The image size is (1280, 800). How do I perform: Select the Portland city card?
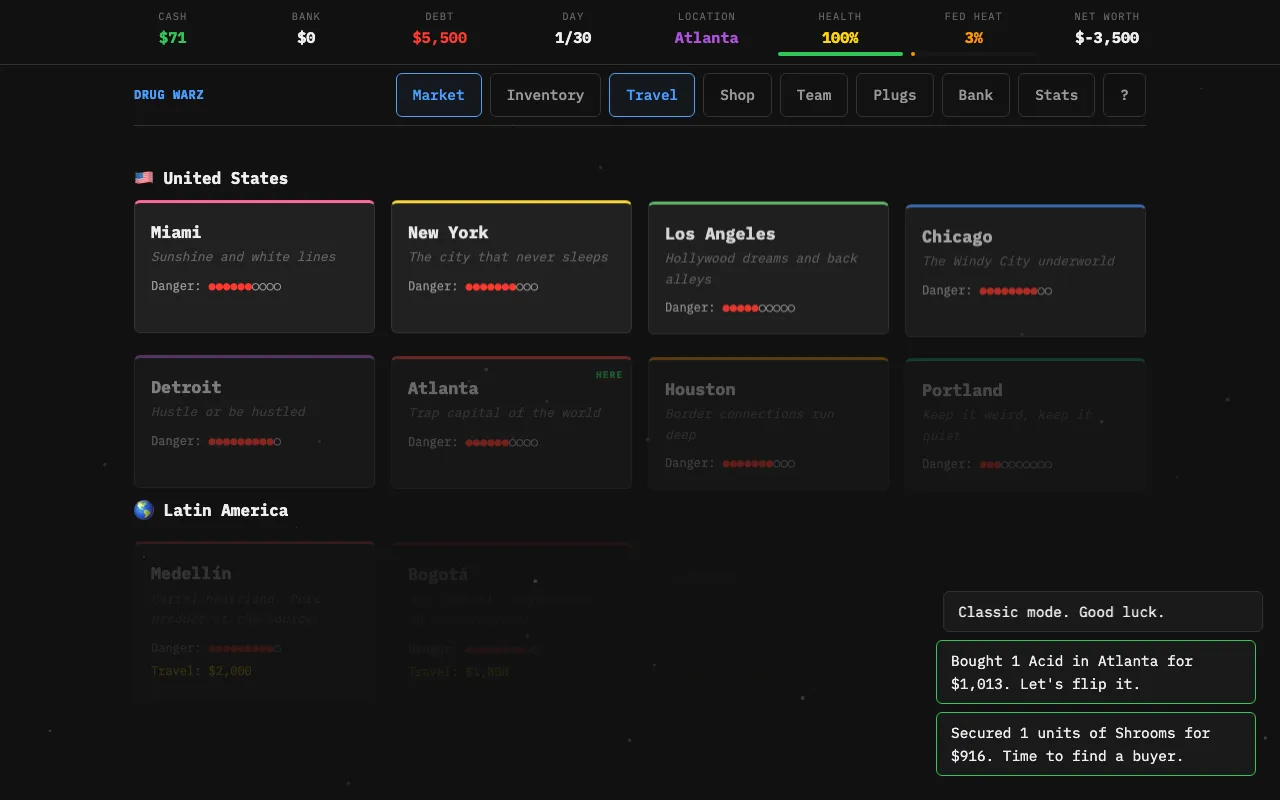pos(1025,425)
